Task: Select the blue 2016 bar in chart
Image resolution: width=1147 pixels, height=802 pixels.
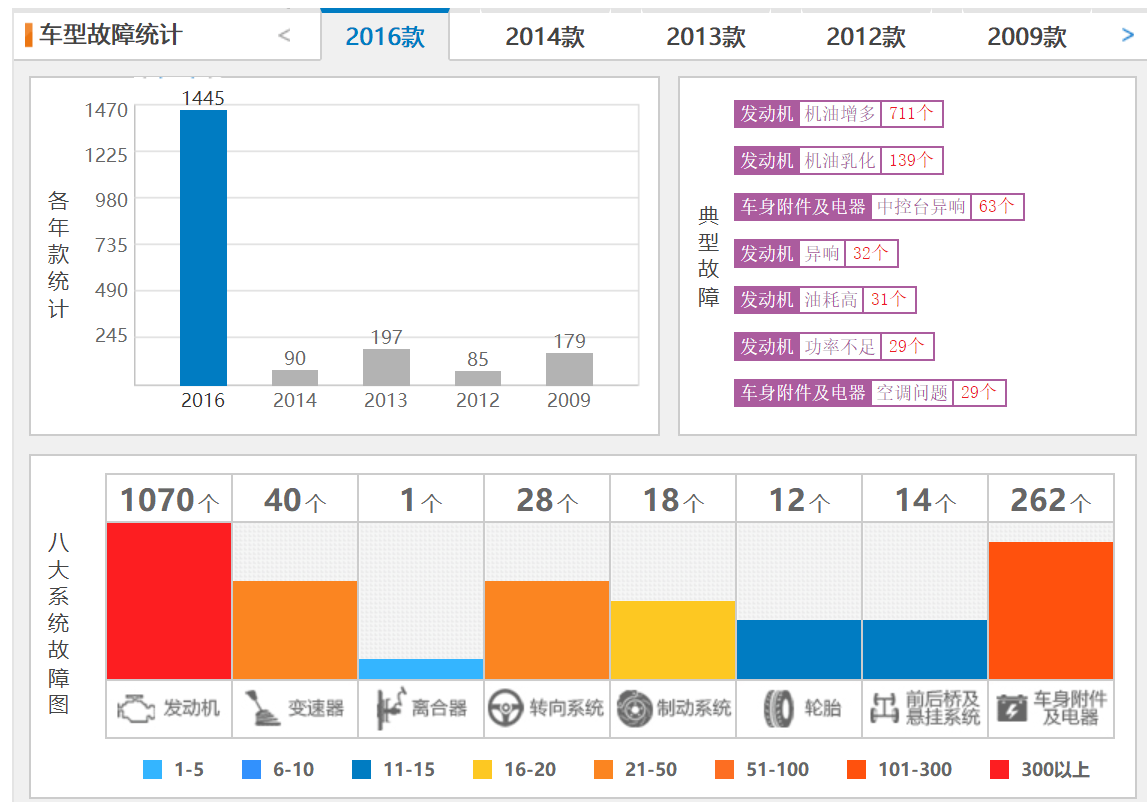Action: [x=203, y=248]
